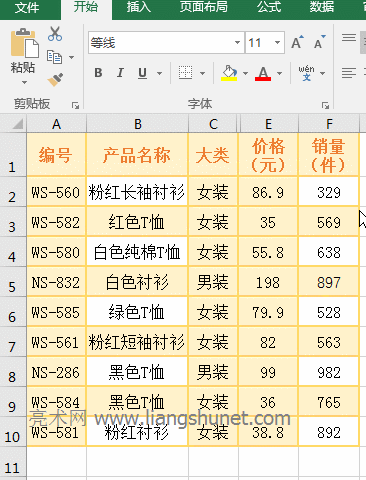Select price cell 79.9

click(268, 312)
